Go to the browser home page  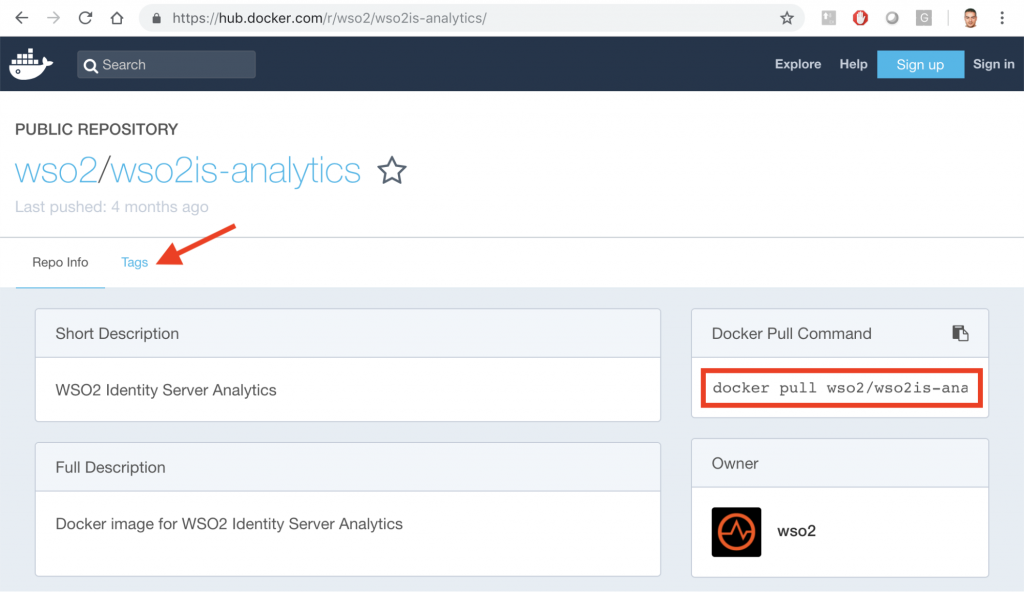pos(117,18)
